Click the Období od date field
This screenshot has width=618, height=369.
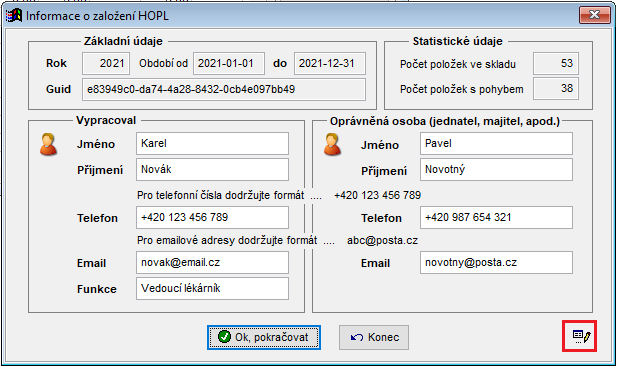229,63
